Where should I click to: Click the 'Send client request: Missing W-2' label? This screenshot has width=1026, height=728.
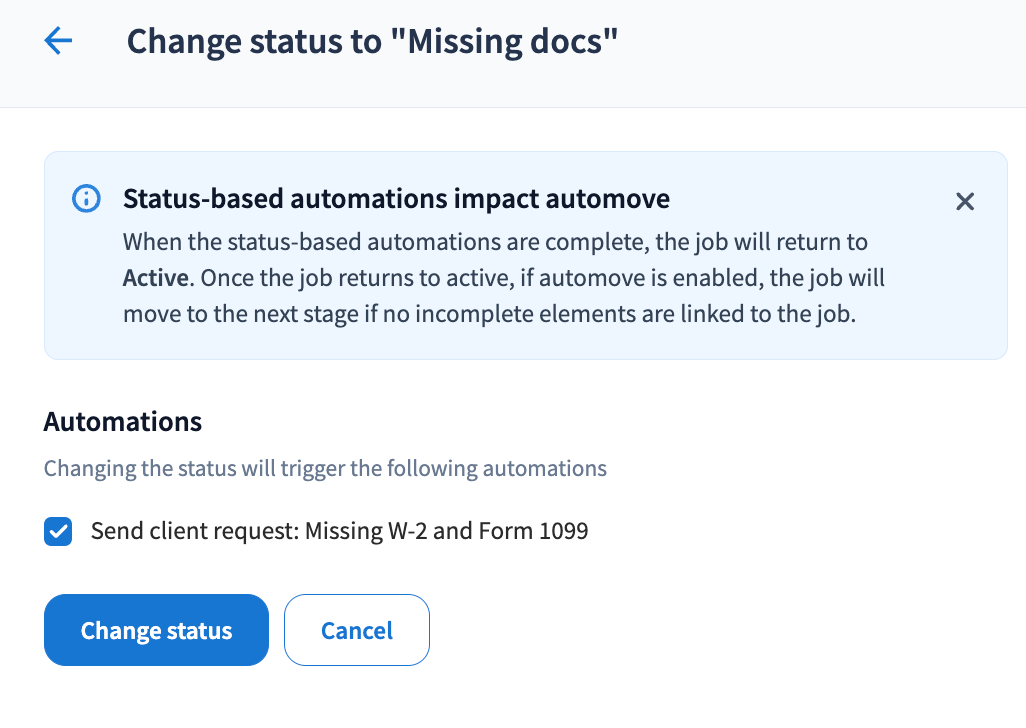click(339, 531)
